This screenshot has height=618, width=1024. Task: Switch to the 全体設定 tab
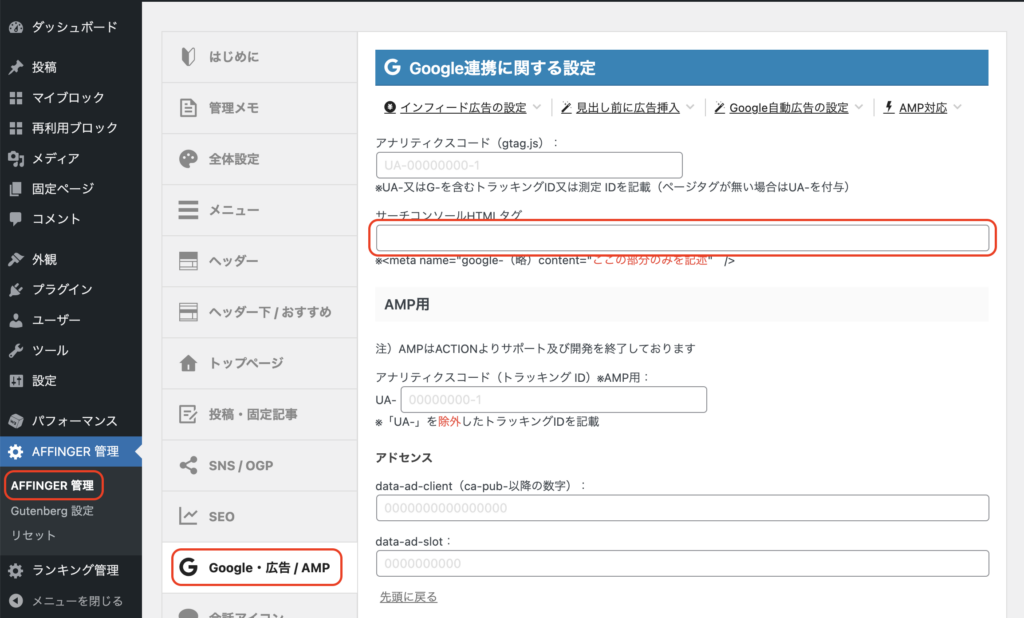click(259, 159)
